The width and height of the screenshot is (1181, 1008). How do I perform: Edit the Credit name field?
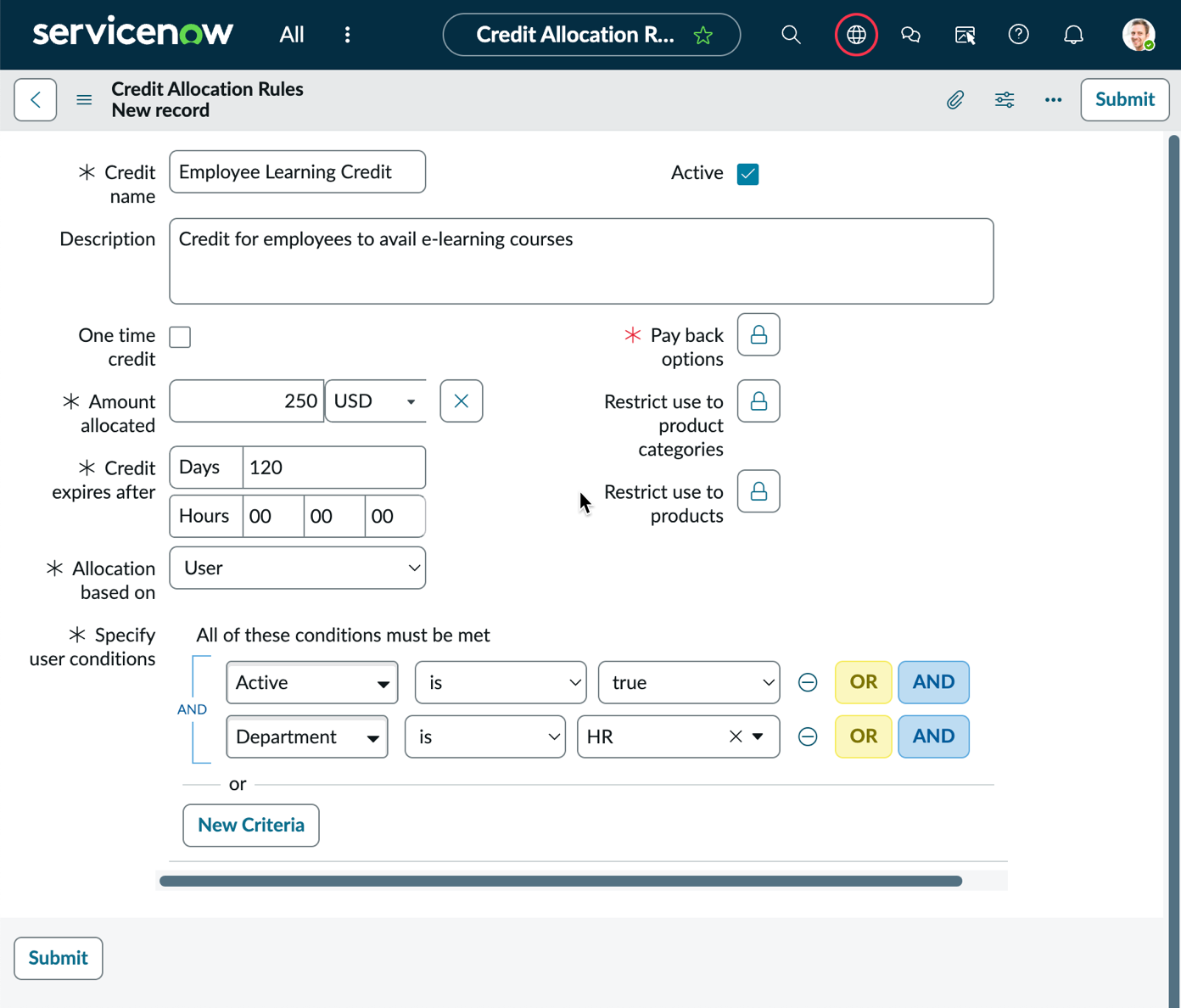coord(298,172)
